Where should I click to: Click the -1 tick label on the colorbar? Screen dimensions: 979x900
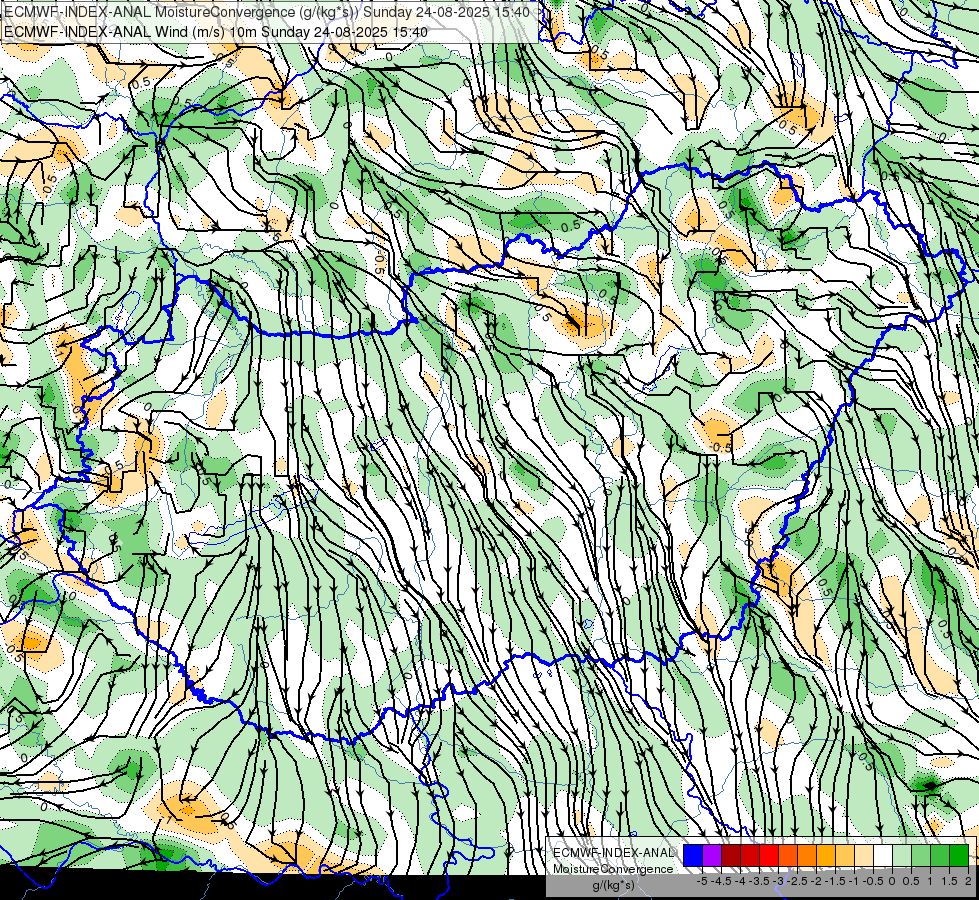coord(854,881)
